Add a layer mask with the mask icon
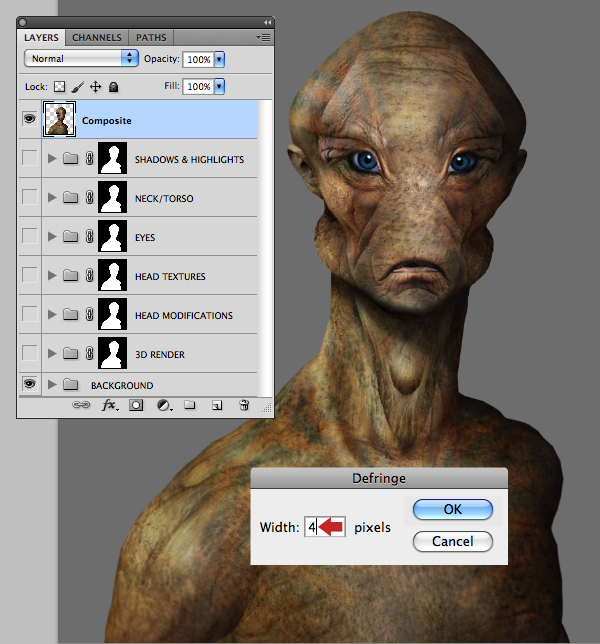The height and width of the screenshot is (644, 600). coord(136,405)
